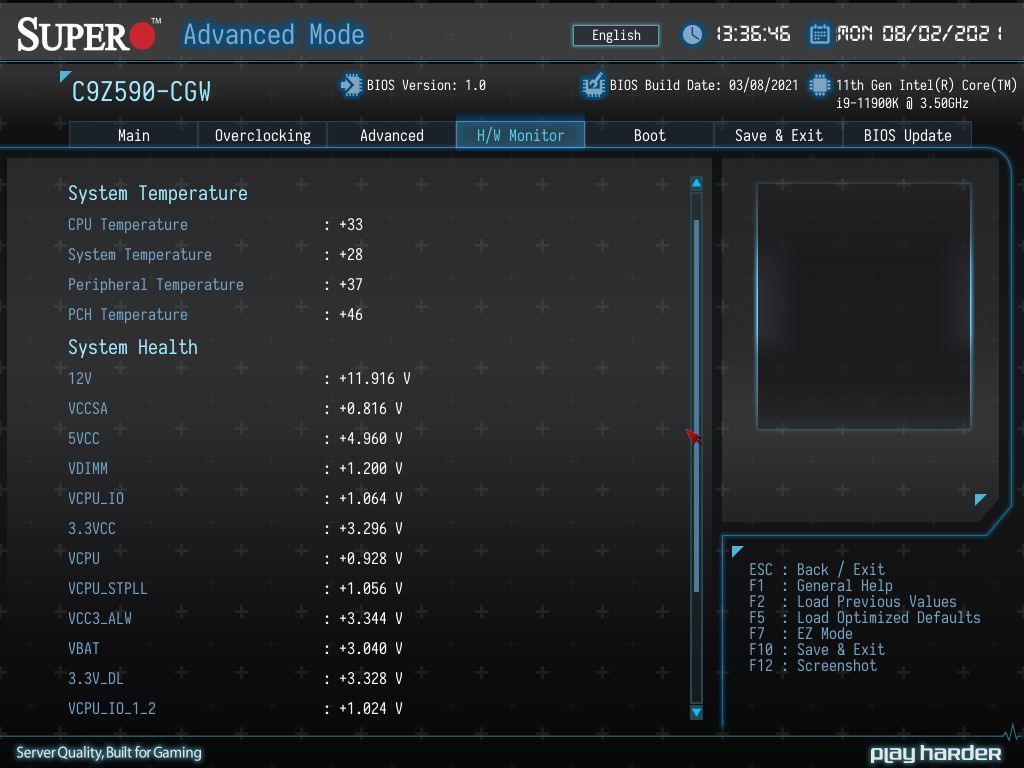The image size is (1024, 768).
Task: Switch to the BIOS Update tab
Action: point(907,135)
